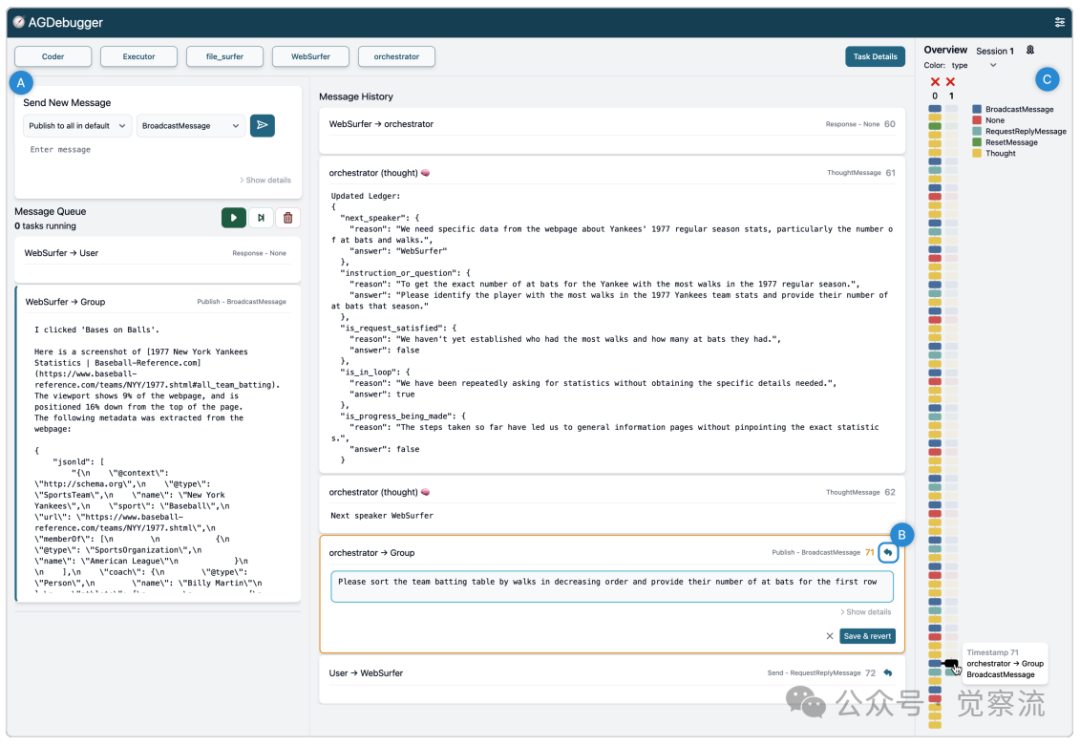Click the orchestrator (thought) message 61 header

612,173
